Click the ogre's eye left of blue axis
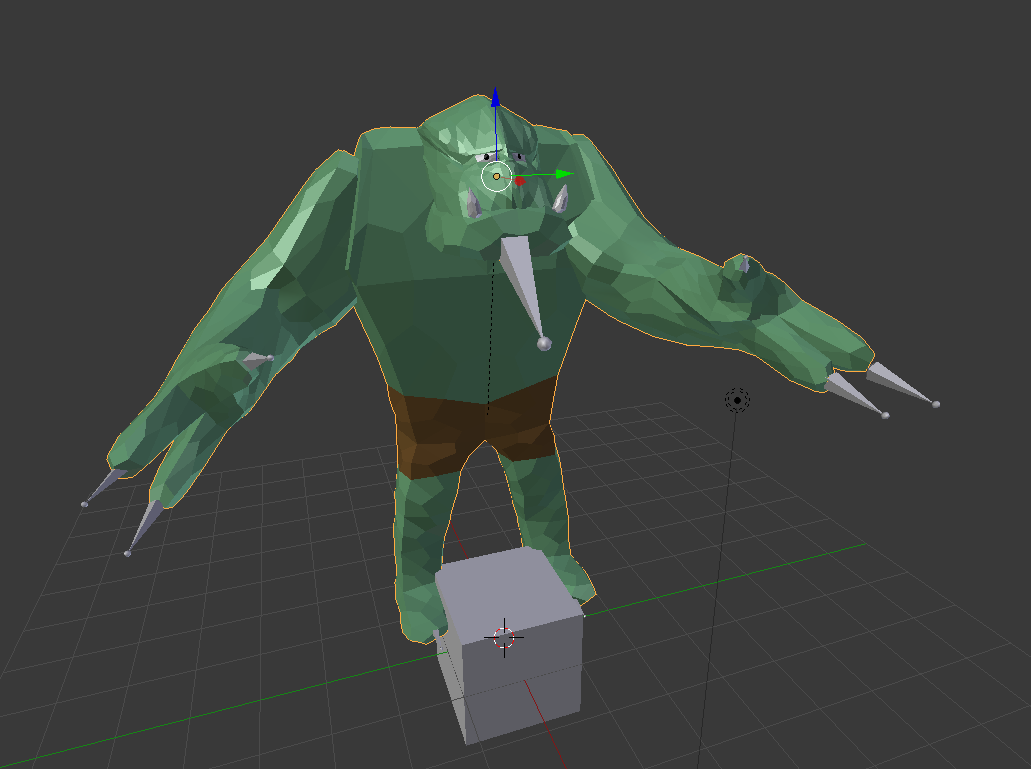The image size is (1031, 769). [487, 157]
